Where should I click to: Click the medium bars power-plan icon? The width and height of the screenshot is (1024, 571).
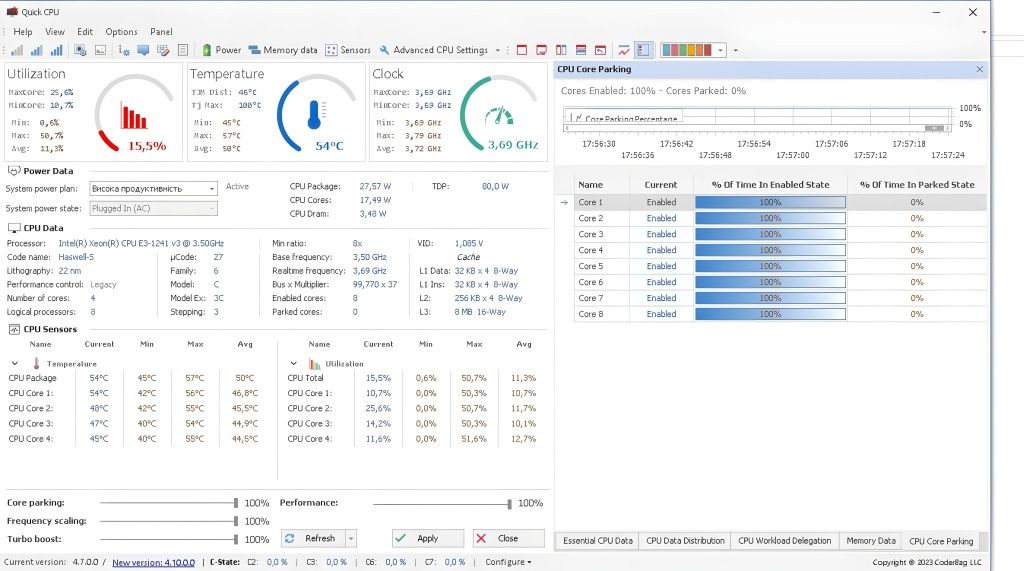click(37, 50)
